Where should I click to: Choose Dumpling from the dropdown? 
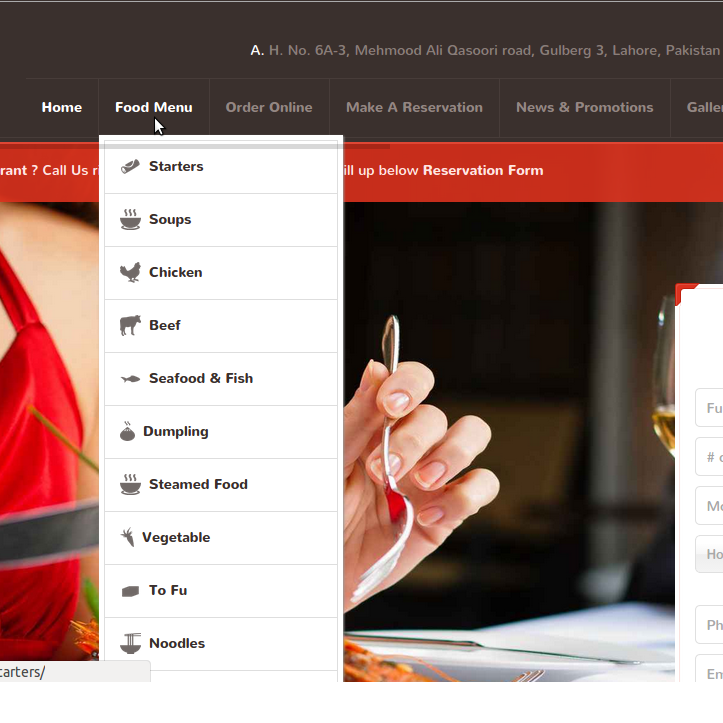point(221,432)
